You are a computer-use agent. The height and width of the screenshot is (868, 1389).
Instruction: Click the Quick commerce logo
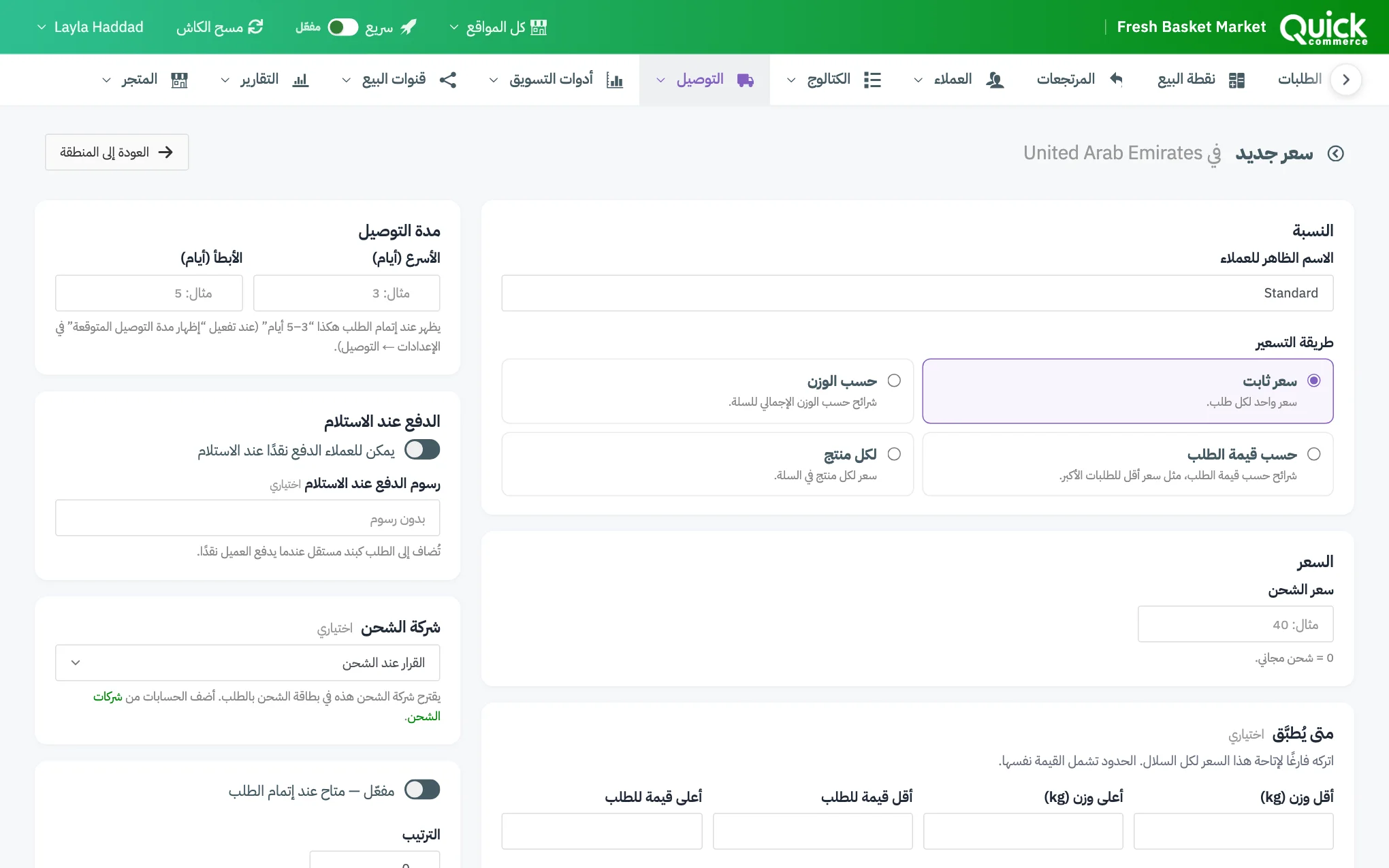coord(1323,28)
